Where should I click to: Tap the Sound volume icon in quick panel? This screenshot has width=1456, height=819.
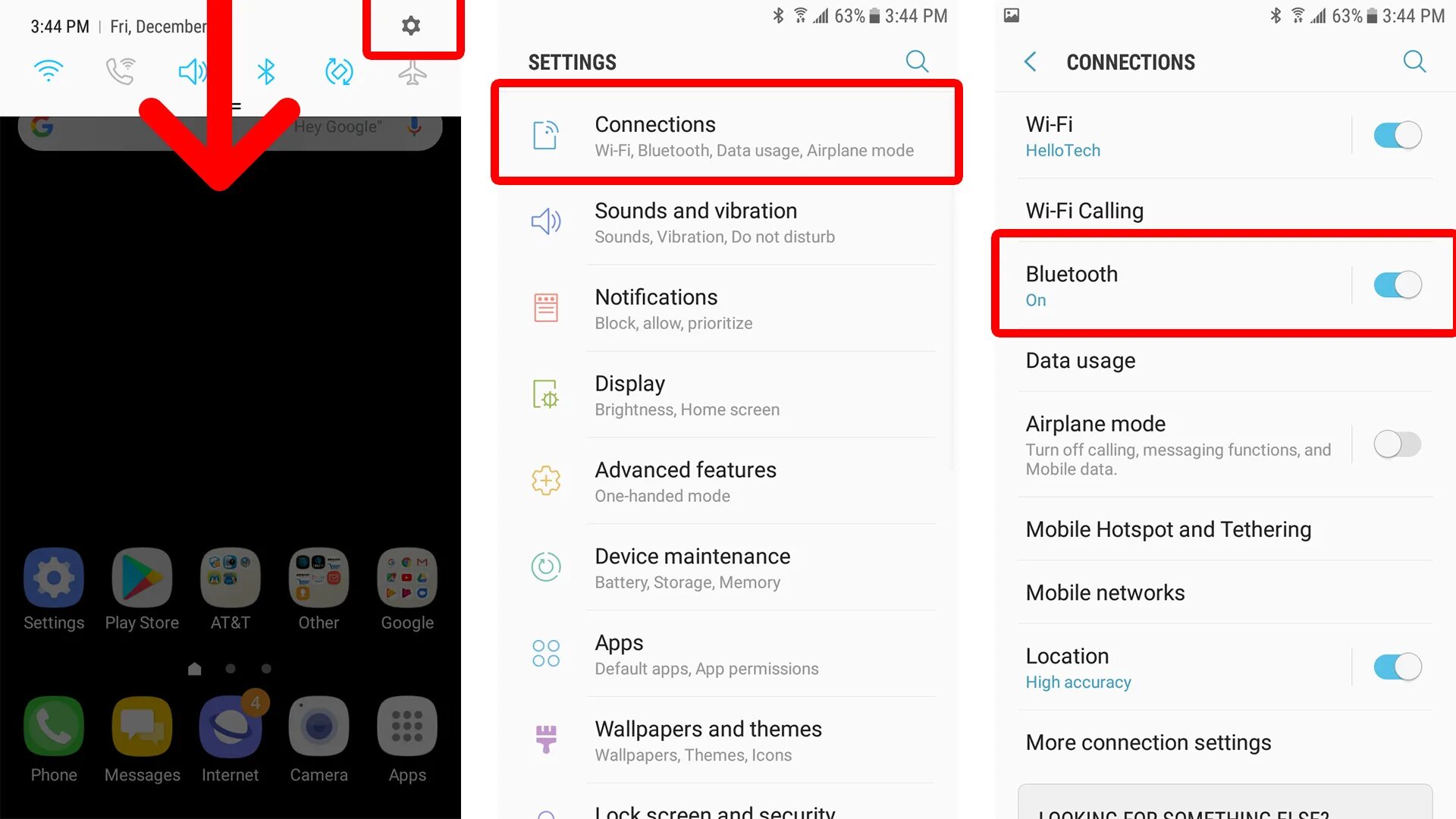coord(193,70)
